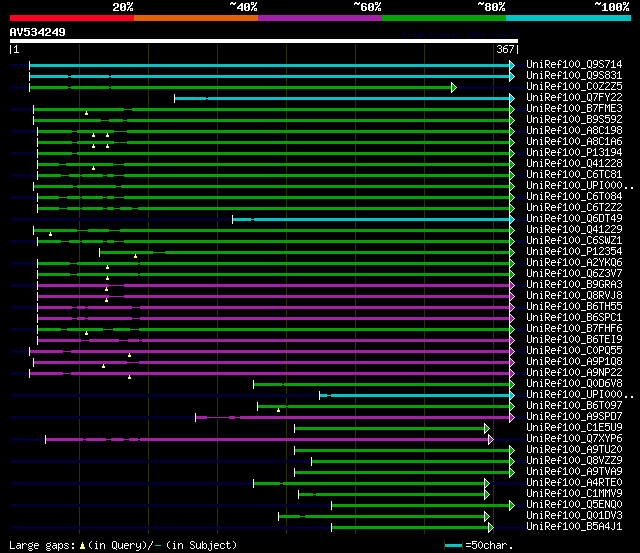Select the UniRef100_A8C1A6 label
The width and height of the screenshot is (640, 553).
574,142
